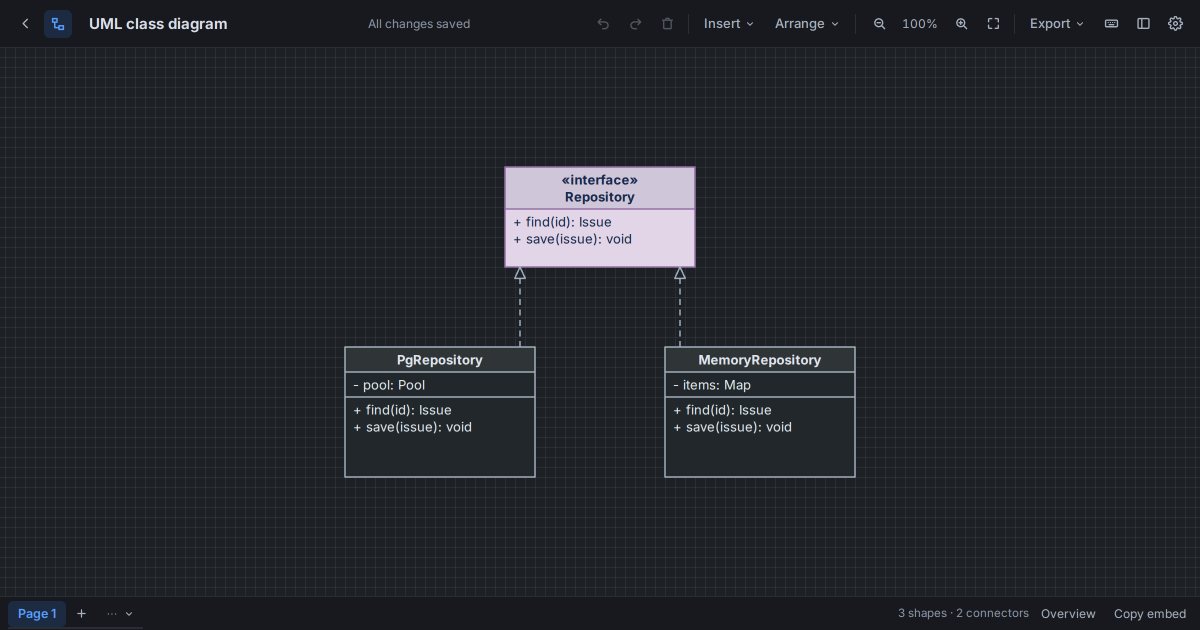Click the Copy embed button
1200x630 pixels.
point(1150,614)
